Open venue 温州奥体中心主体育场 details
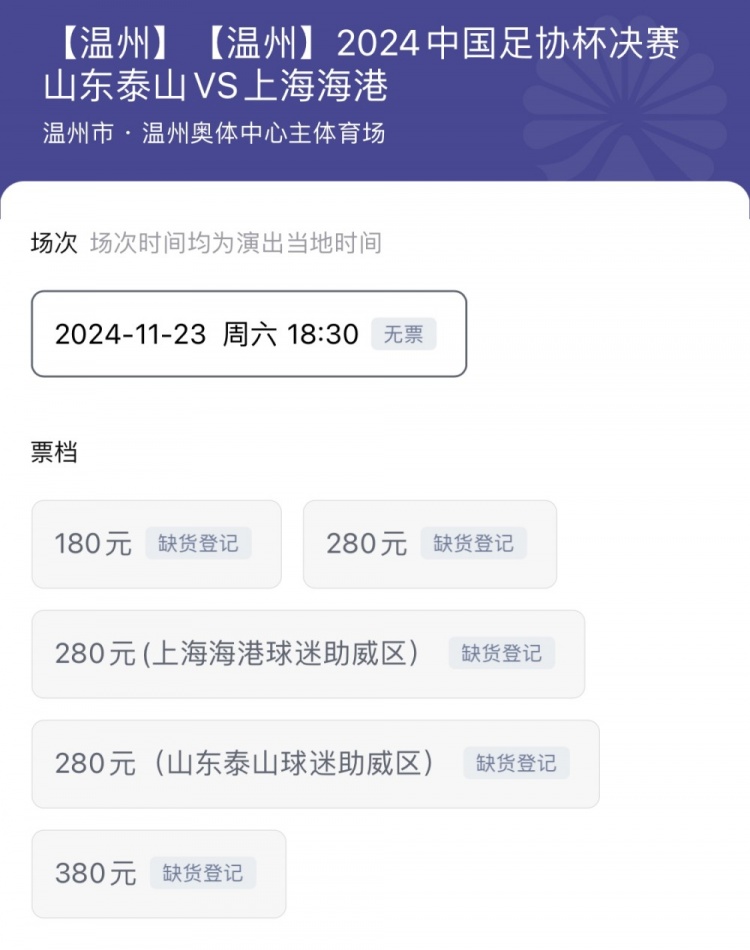This screenshot has height=950, width=750. (264, 133)
